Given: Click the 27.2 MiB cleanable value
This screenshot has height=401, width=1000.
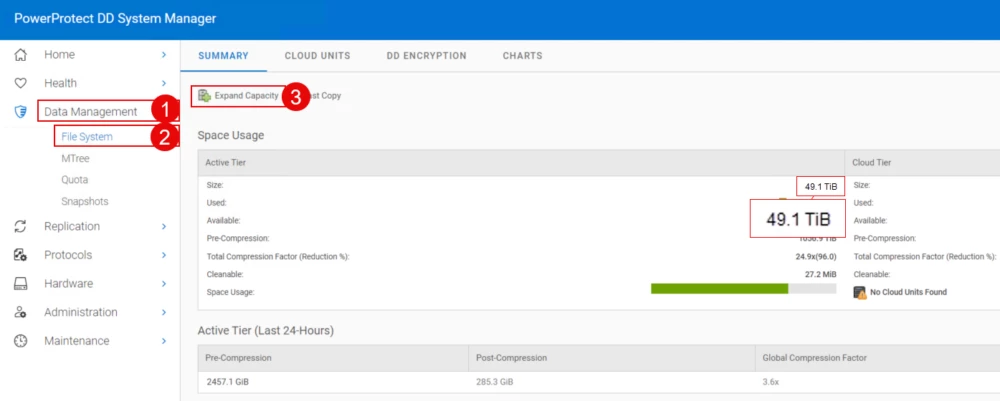Looking at the screenshot, I should pos(821,274).
